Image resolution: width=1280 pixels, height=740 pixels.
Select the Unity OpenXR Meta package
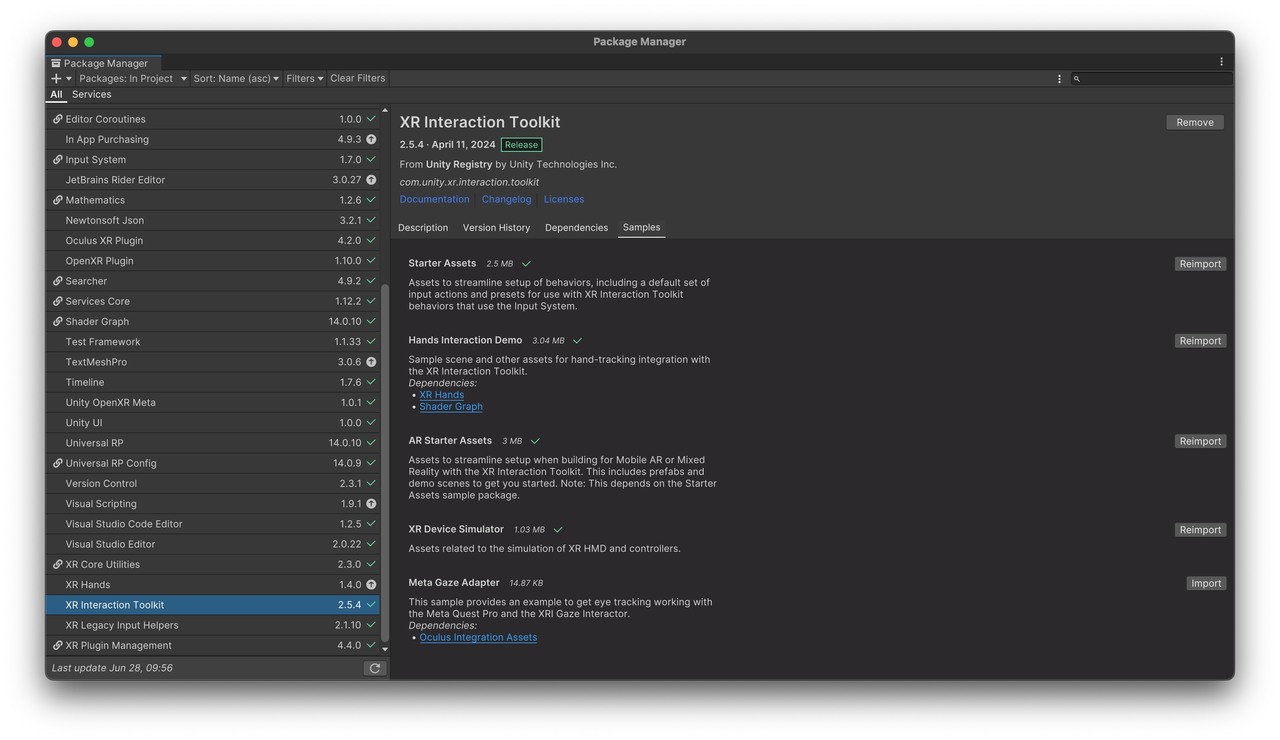(212, 403)
